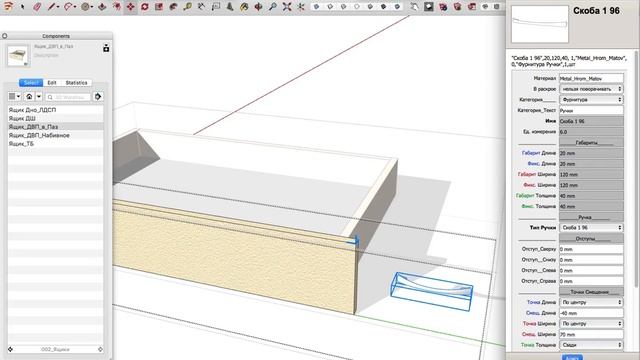The image size is (640, 360).
Task: Click the blue-outlined handle component in viewport
Action: tap(431, 291)
